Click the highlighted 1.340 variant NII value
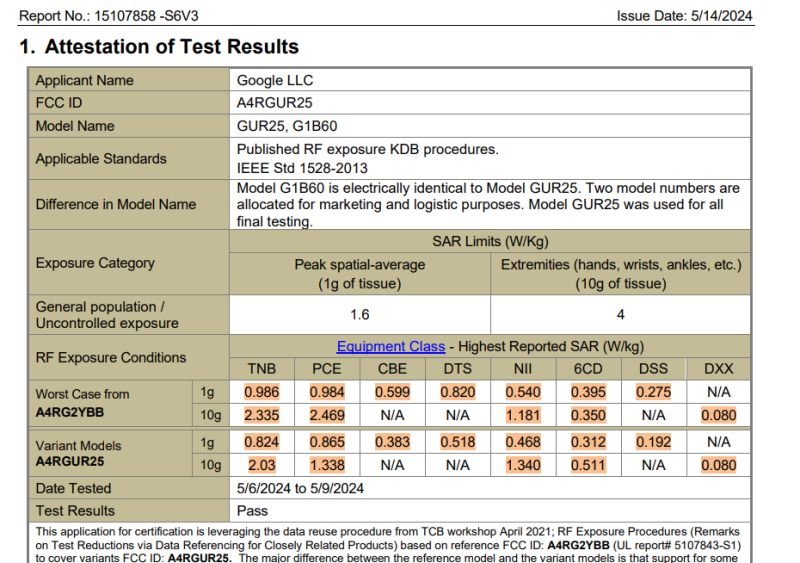 pos(523,464)
